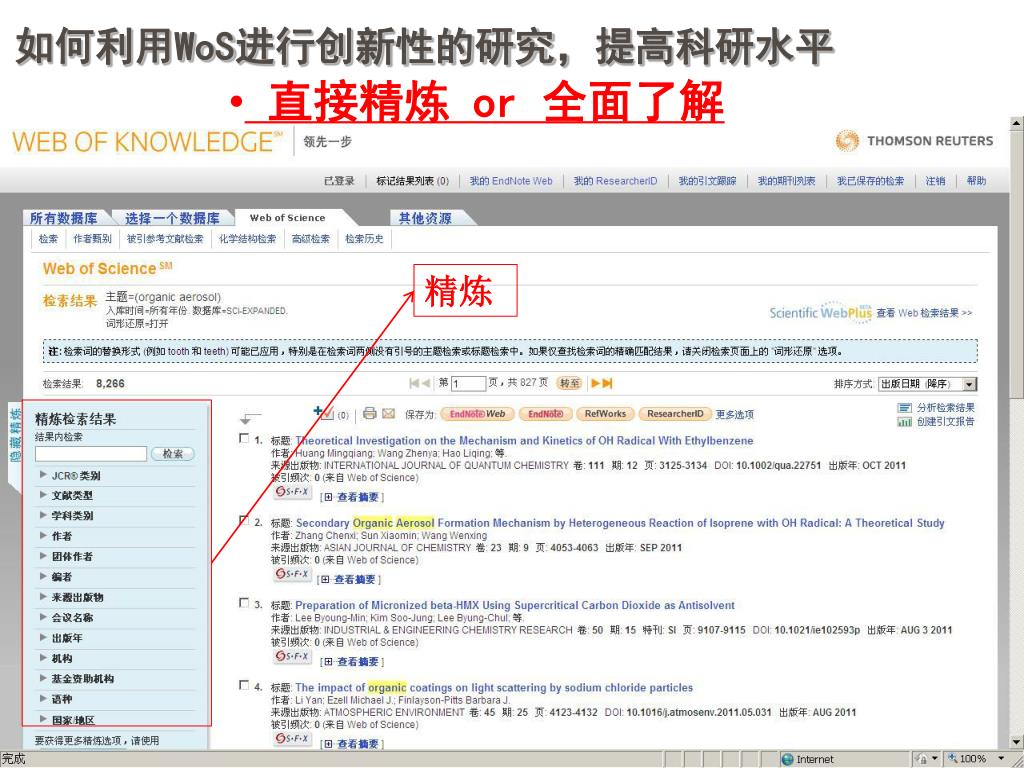Switch to 其他资源 tab
The image size is (1024, 768).
[x=425, y=218]
